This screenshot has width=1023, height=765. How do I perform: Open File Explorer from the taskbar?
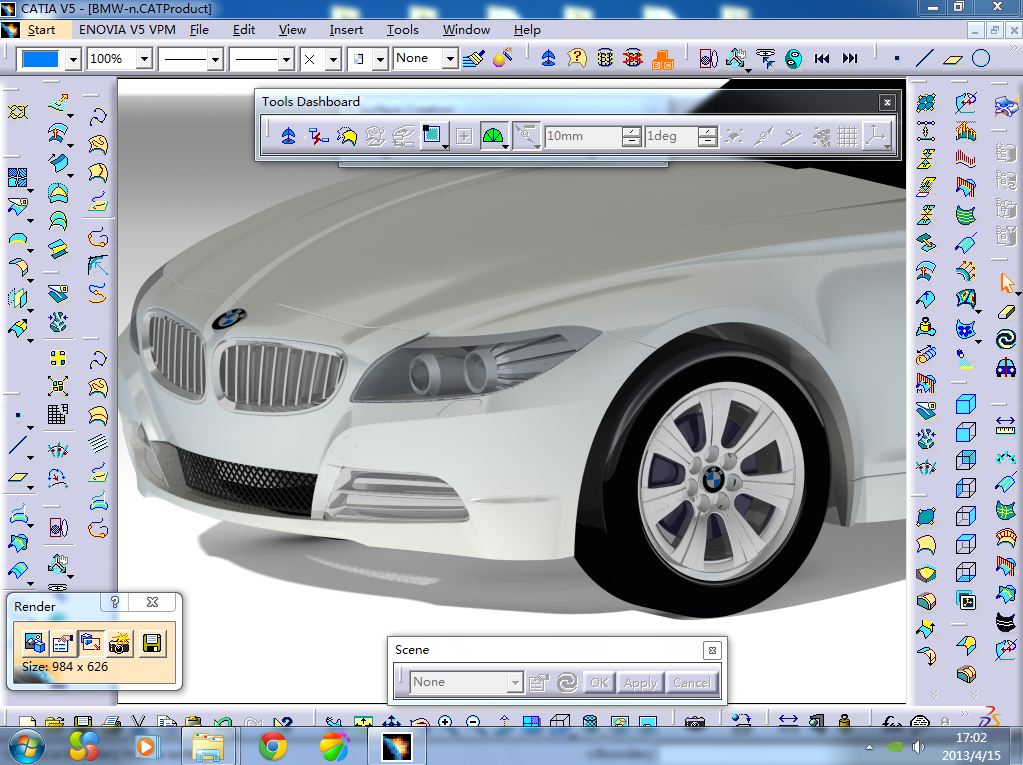(207, 746)
